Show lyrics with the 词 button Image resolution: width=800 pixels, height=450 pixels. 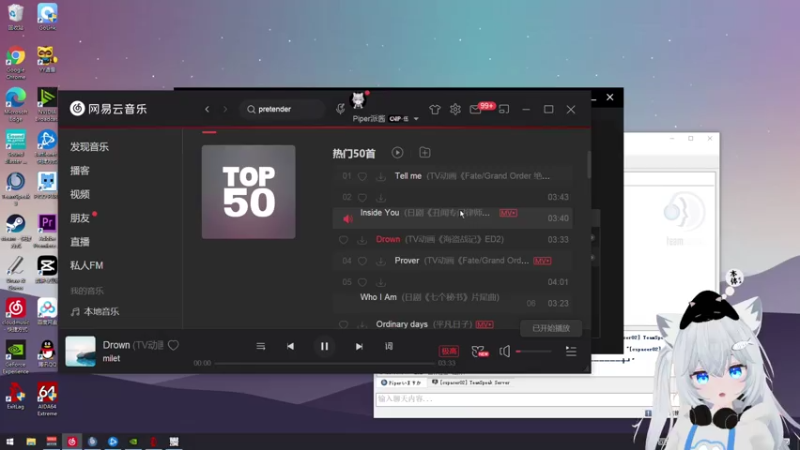[389, 346]
